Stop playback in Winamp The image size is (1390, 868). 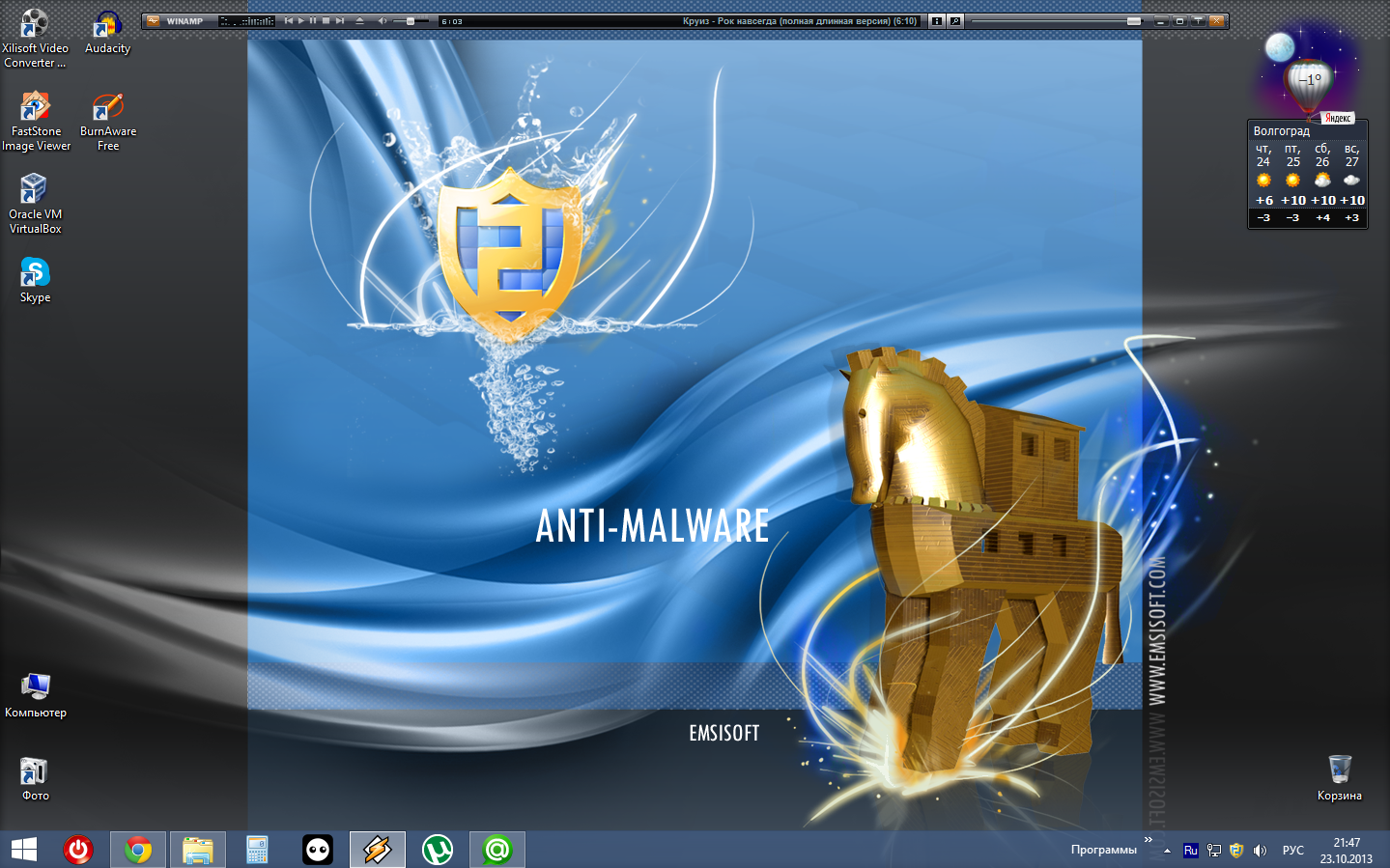click(326, 20)
